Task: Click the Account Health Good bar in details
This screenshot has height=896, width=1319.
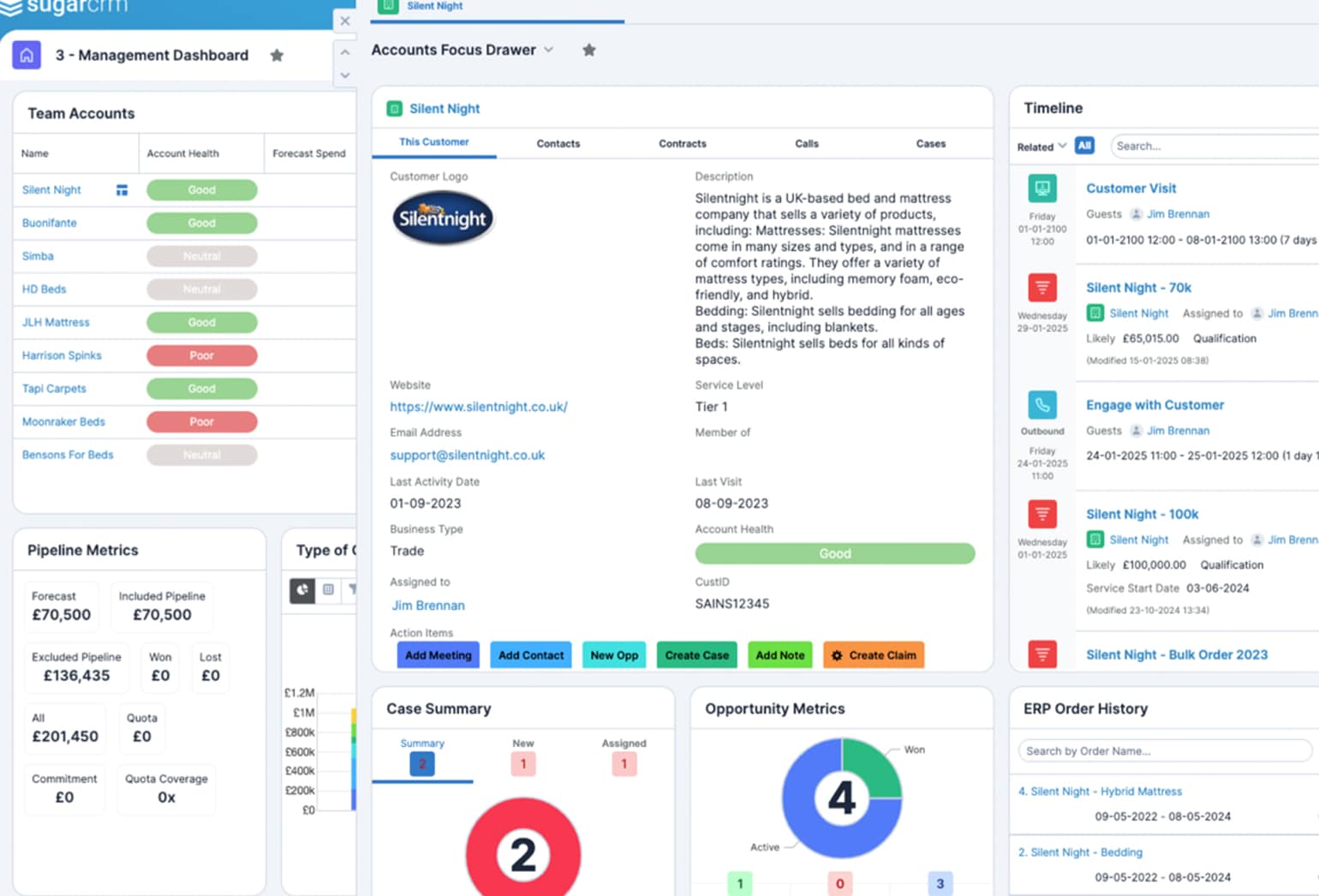Action: tap(835, 553)
